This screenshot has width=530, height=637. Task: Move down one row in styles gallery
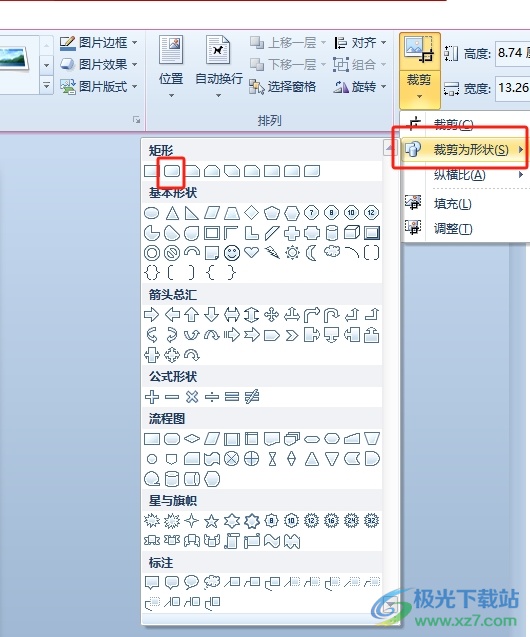click(x=46, y=65)
